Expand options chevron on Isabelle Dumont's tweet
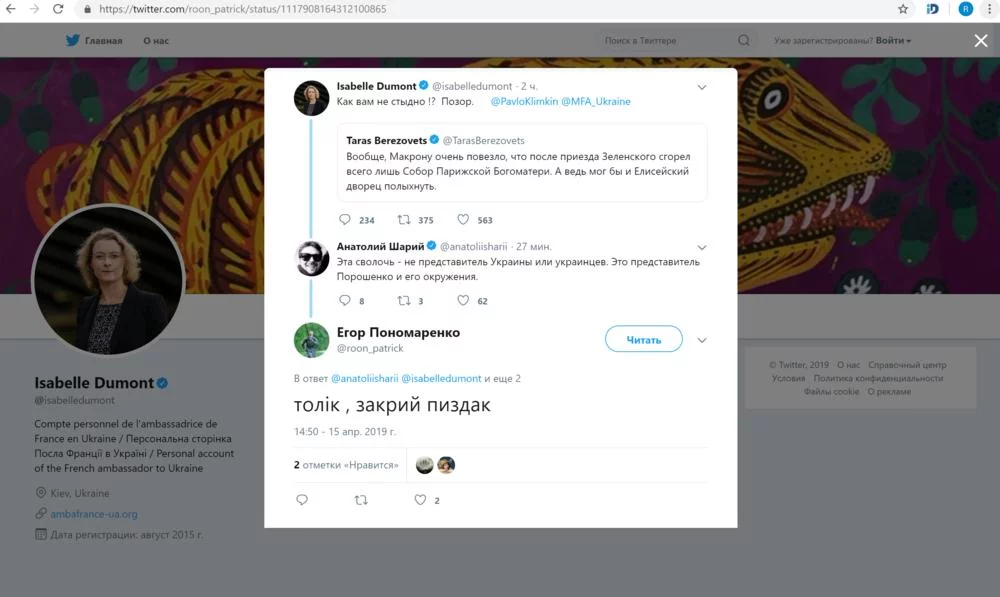 702,87
